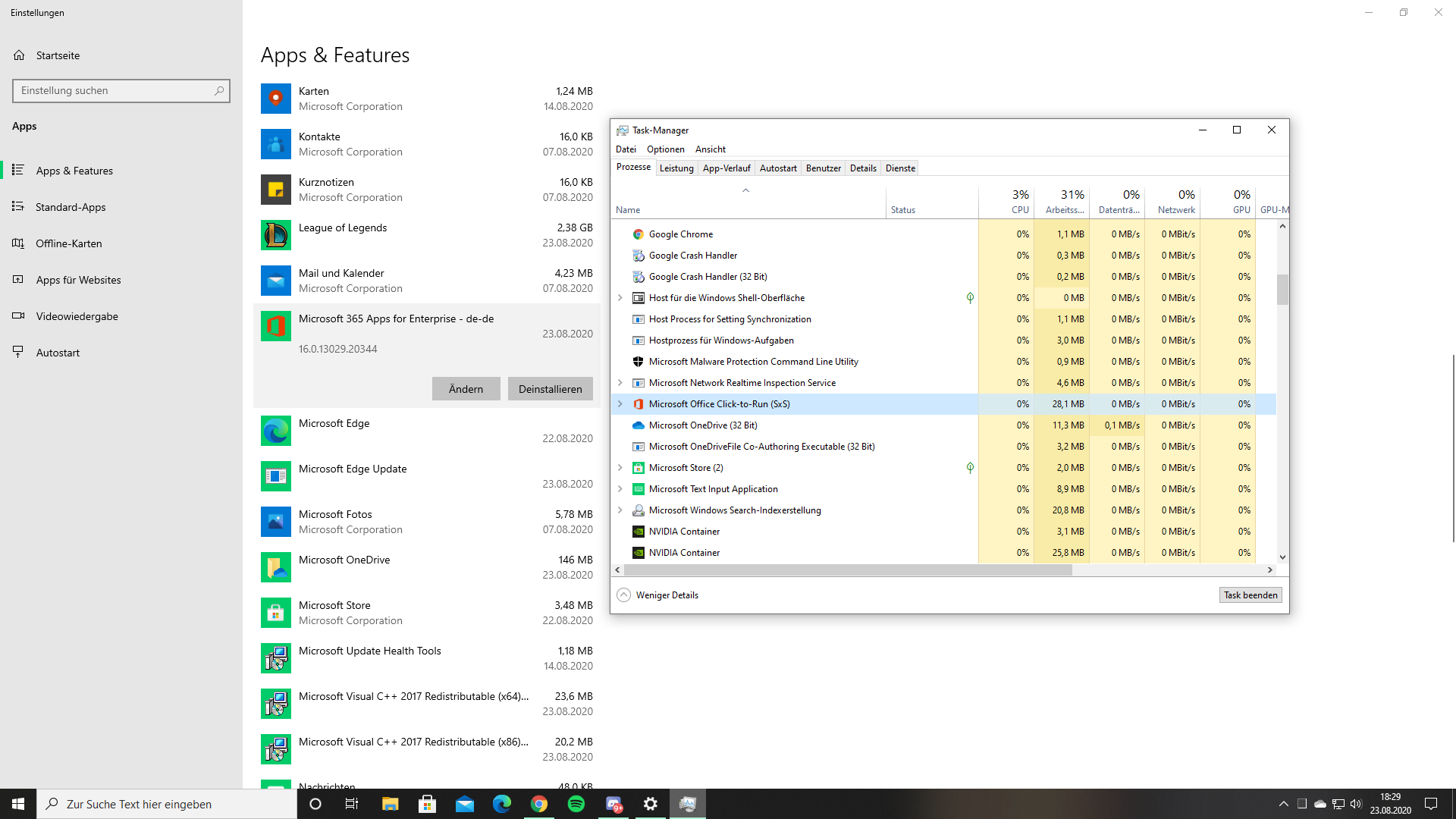Image resolution: width=1456 pixels, height=819 pixels.
Task: Open Offline-Karten settings page
Action: click(121, 243)
